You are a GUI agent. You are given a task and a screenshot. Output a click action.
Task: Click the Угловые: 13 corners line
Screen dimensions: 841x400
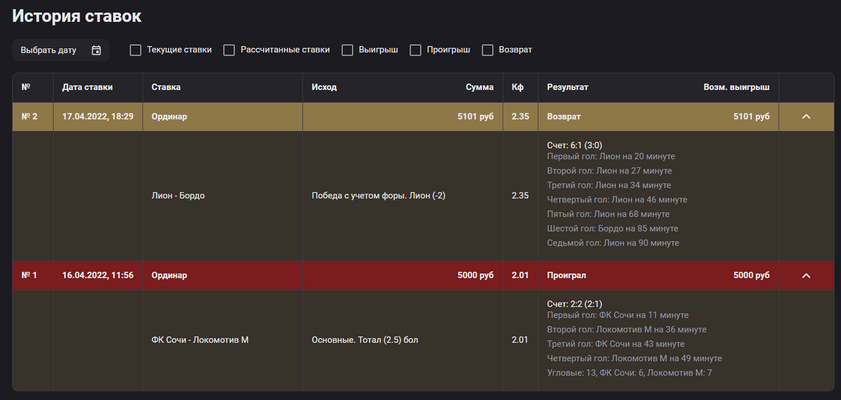point(630,373)
